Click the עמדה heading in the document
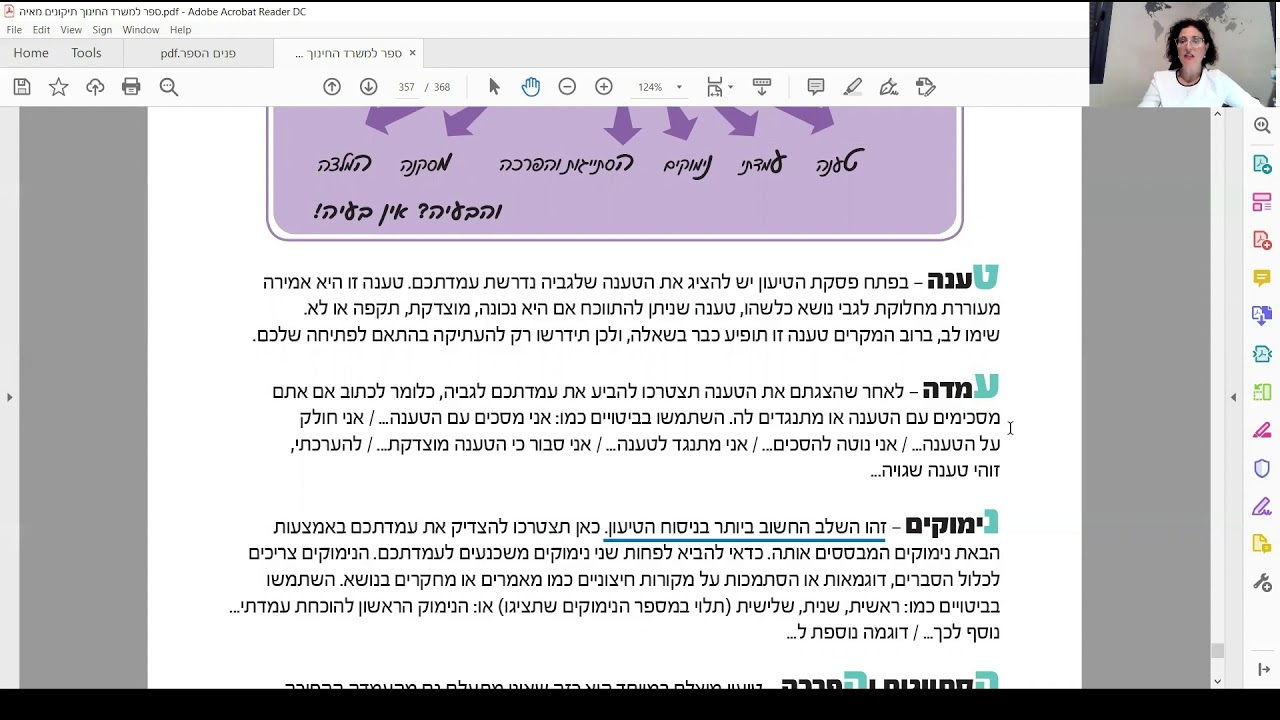This screenshot has height=720, width=1280. tap(961, 388)
